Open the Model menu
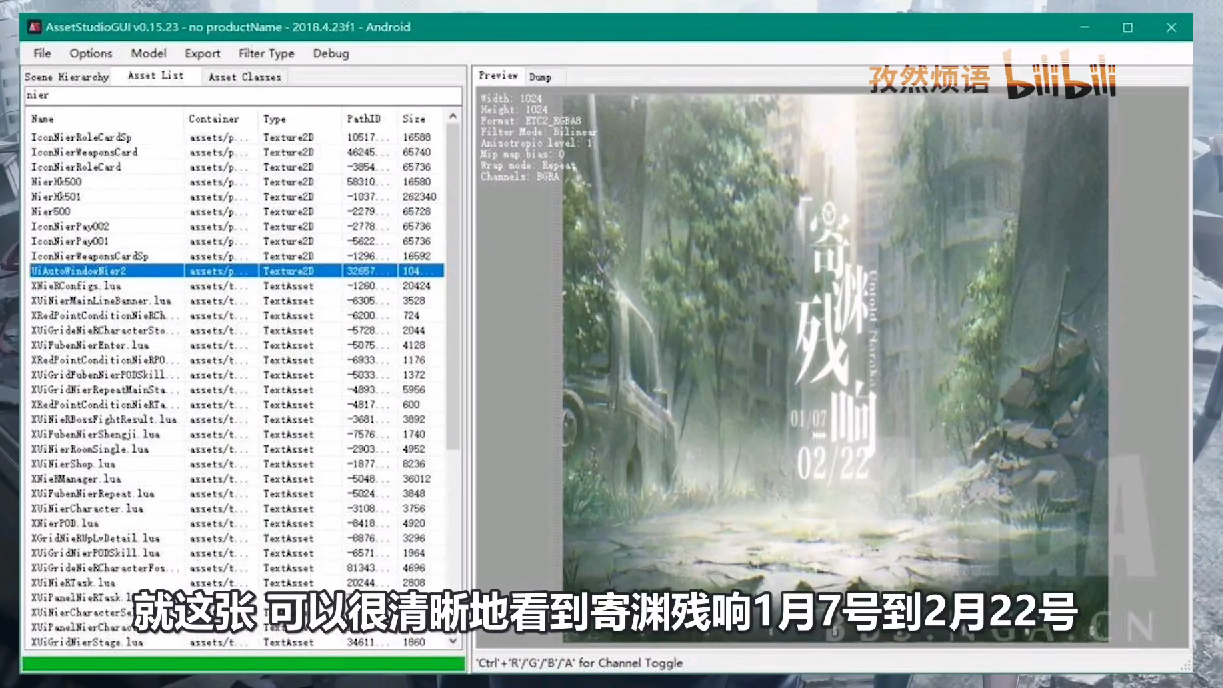 pyautogui.click(x=149, y=53)
